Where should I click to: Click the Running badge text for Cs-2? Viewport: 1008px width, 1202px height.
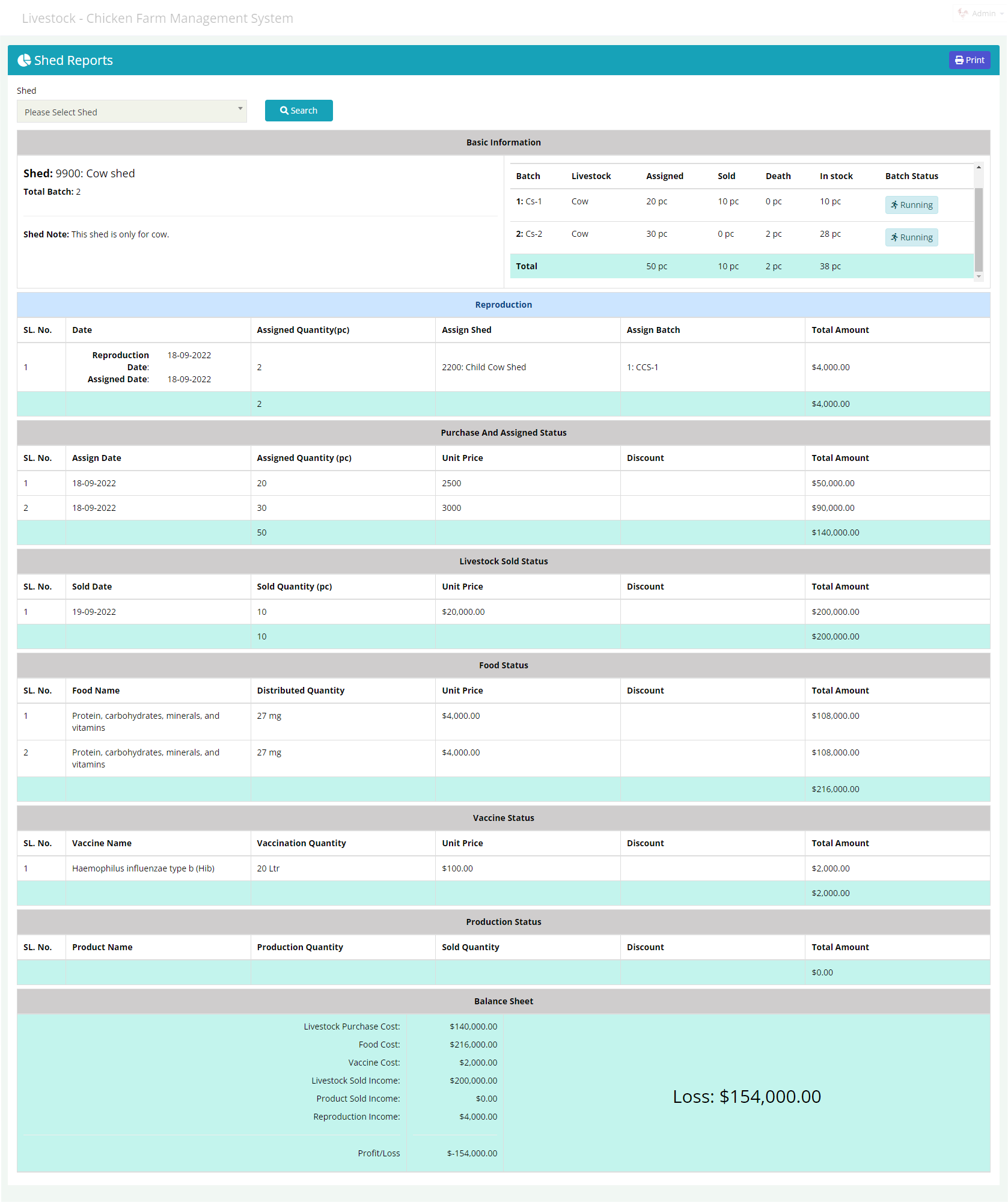coord(916,237)
